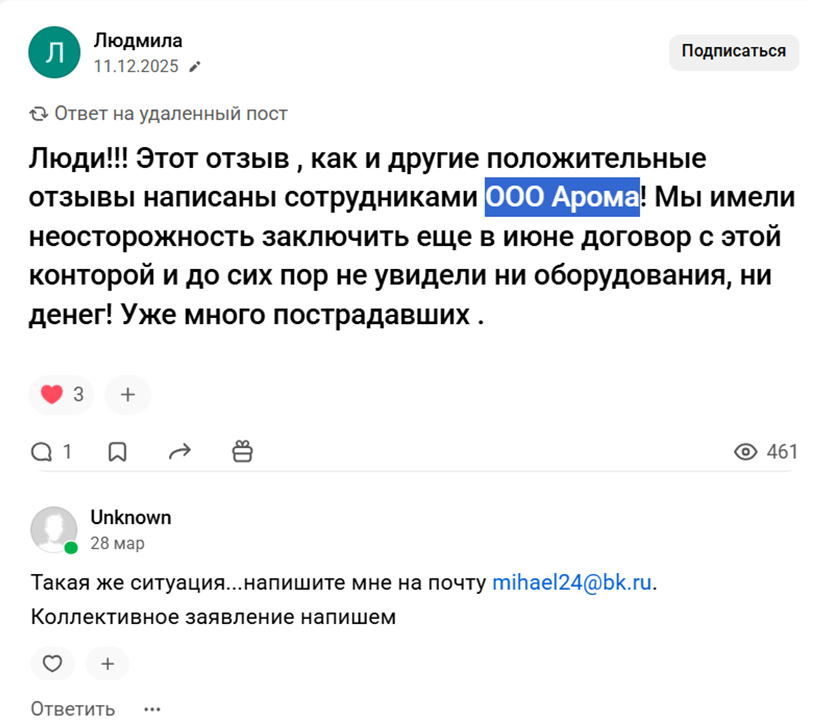Add a reaction to Людмила's post
The width and height of the screenshot is (840, 725).
point(127,394)
